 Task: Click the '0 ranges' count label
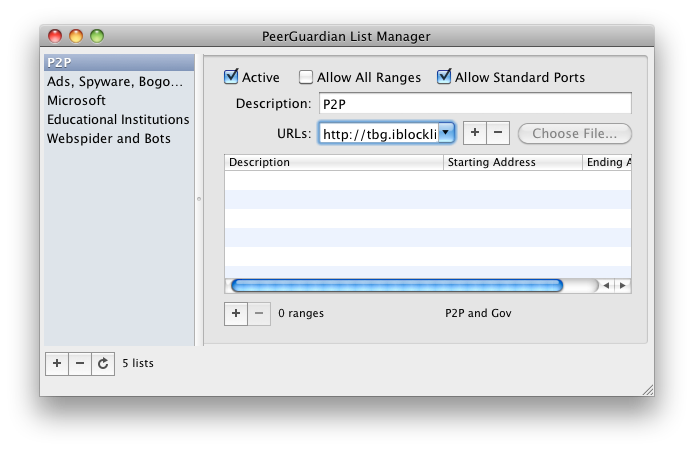301,313
